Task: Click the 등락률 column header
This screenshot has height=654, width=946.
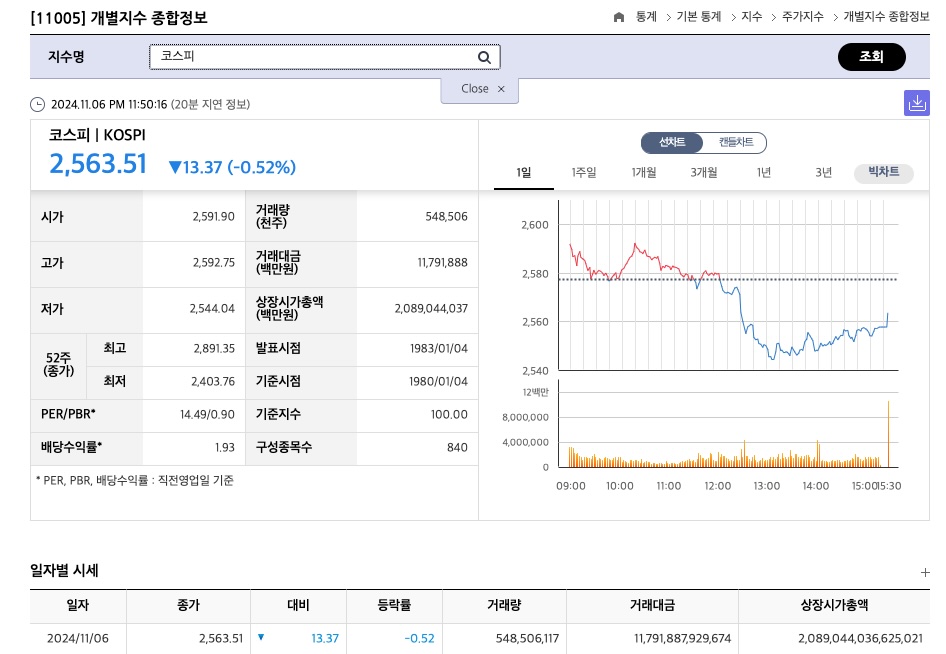Action: click(394, 605)
